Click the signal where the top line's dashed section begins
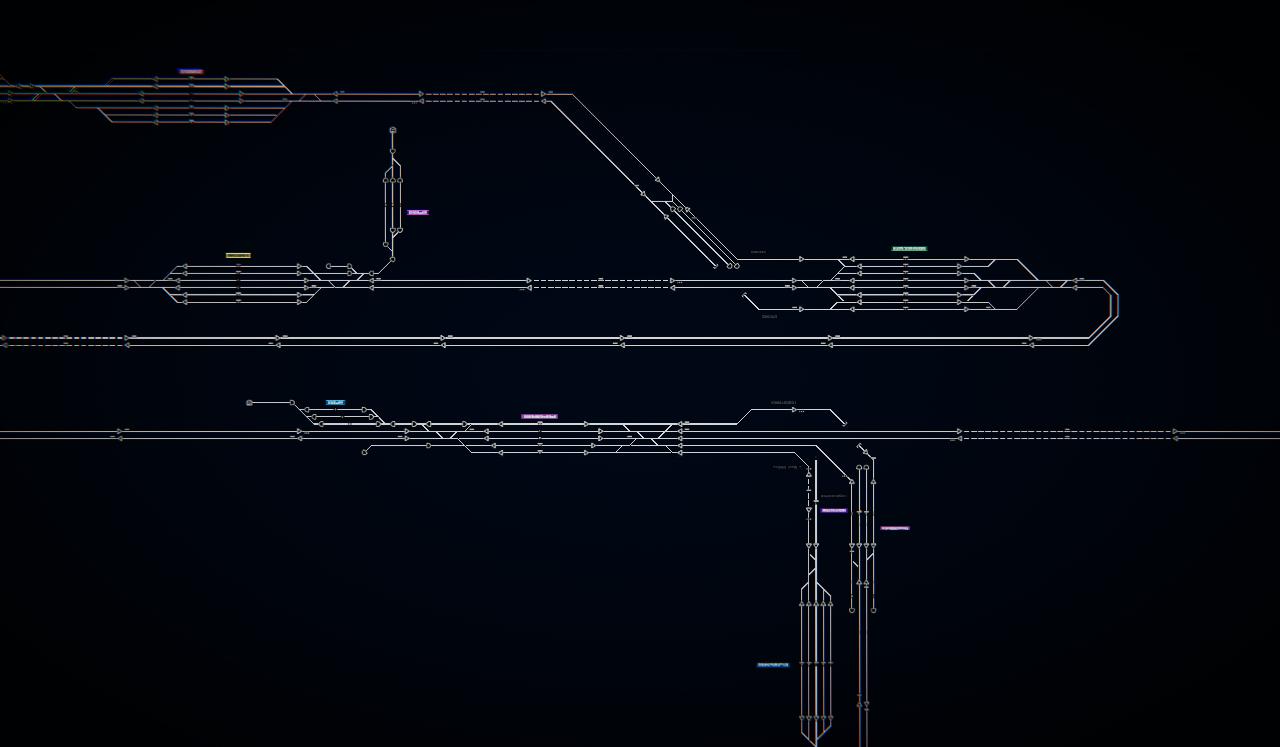This screenshot has height=747, width=1280. click(x=421, y=95)
